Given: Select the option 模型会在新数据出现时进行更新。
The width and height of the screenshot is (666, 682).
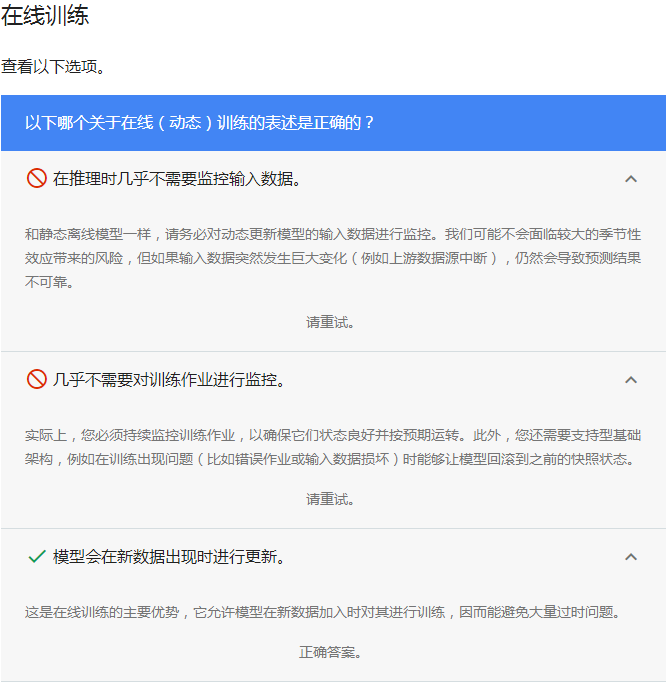Looking at the screenshot, I should pyautogui.click(x=169, y=557).
